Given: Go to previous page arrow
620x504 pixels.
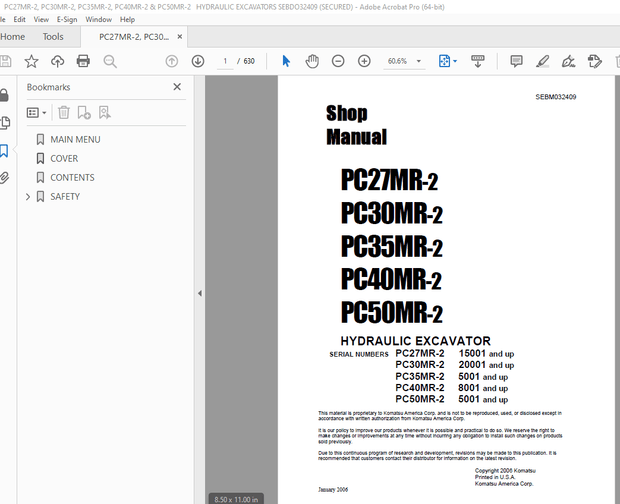Looking at the screenshot, I should coord(172,61).
